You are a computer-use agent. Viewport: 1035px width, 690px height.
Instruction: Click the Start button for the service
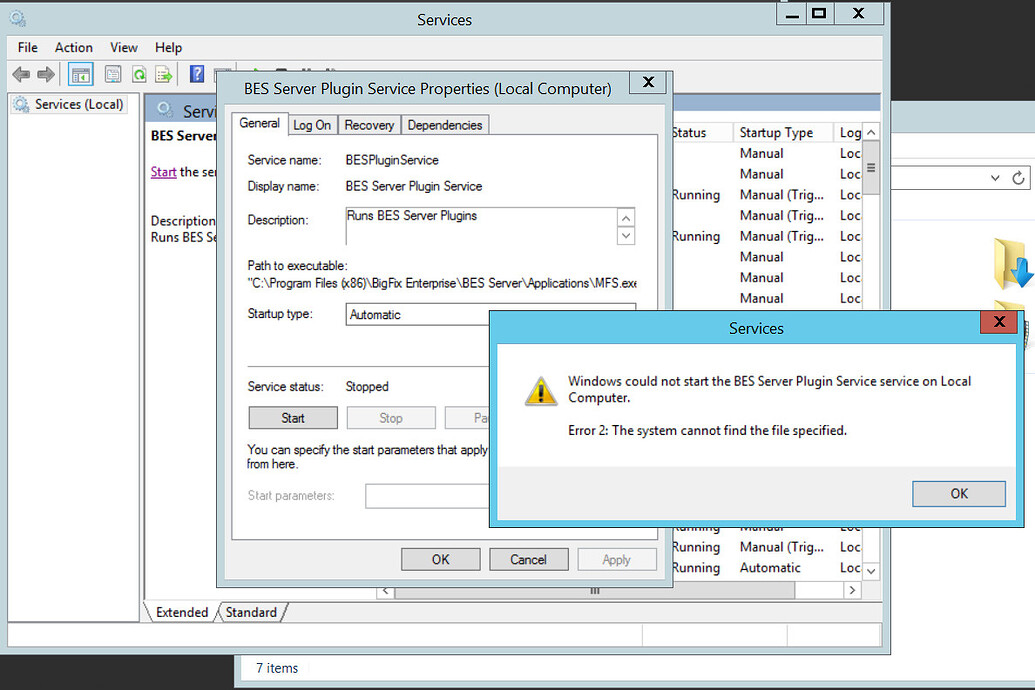[292, 417]
